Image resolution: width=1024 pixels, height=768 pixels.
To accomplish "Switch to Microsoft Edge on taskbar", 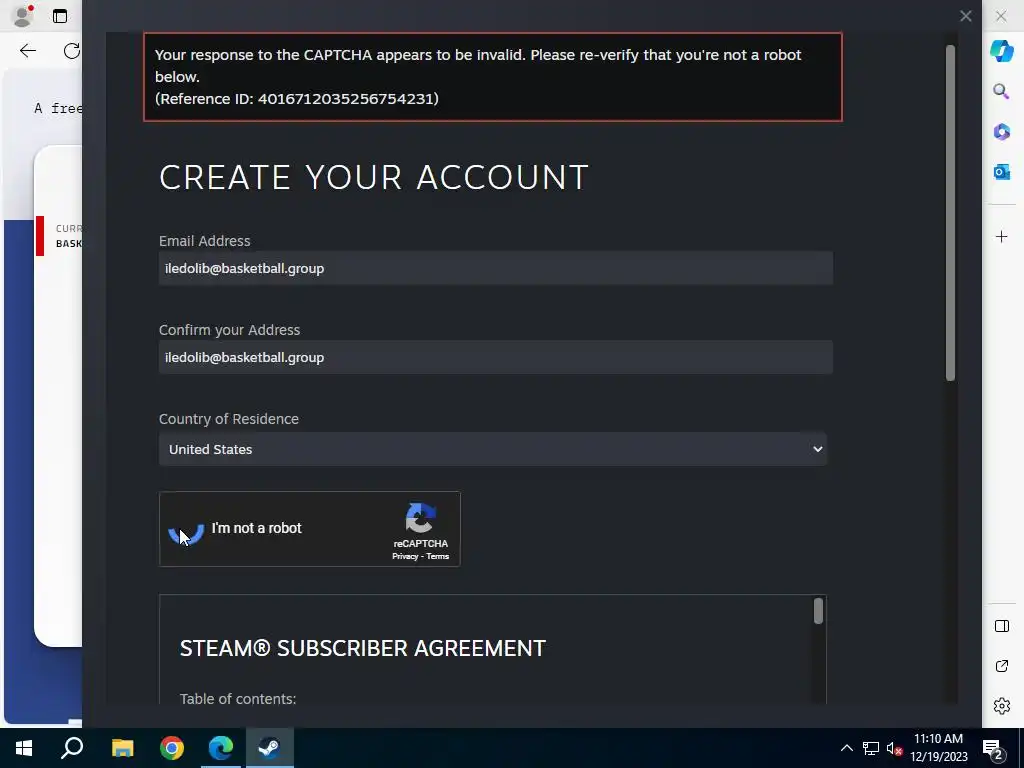I will (x=221, y=748).
